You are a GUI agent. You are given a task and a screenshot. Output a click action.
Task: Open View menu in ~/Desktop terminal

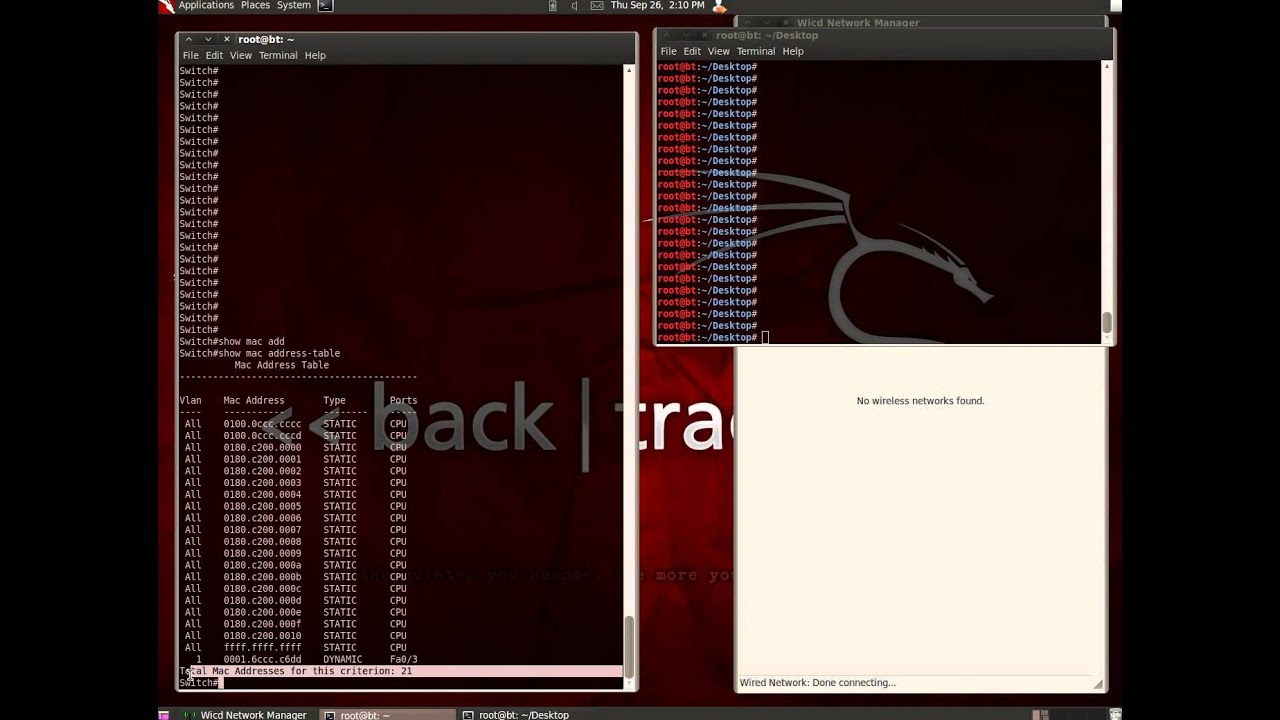[x=719, y=52]
